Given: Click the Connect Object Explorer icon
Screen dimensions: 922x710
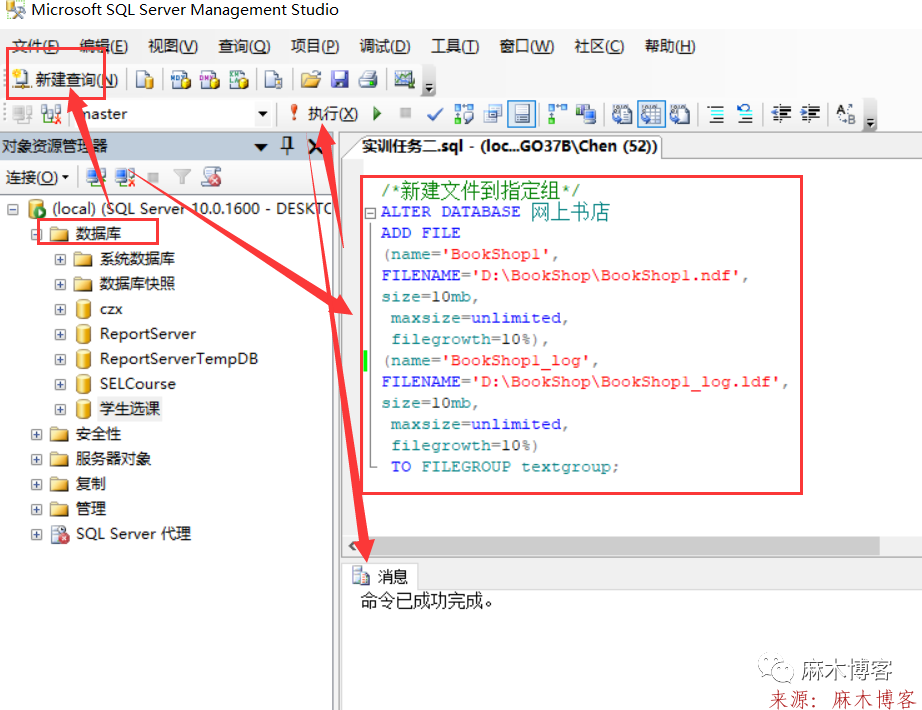Looking at the screenshot, I should pos(95,176).
